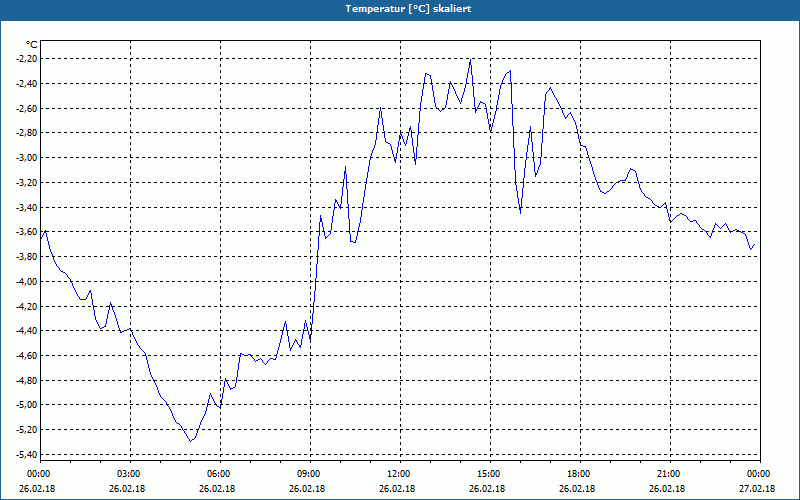Pick the -3,80 y-axis label
Viewport: 800px width, 500px height.
coord(27,257)
